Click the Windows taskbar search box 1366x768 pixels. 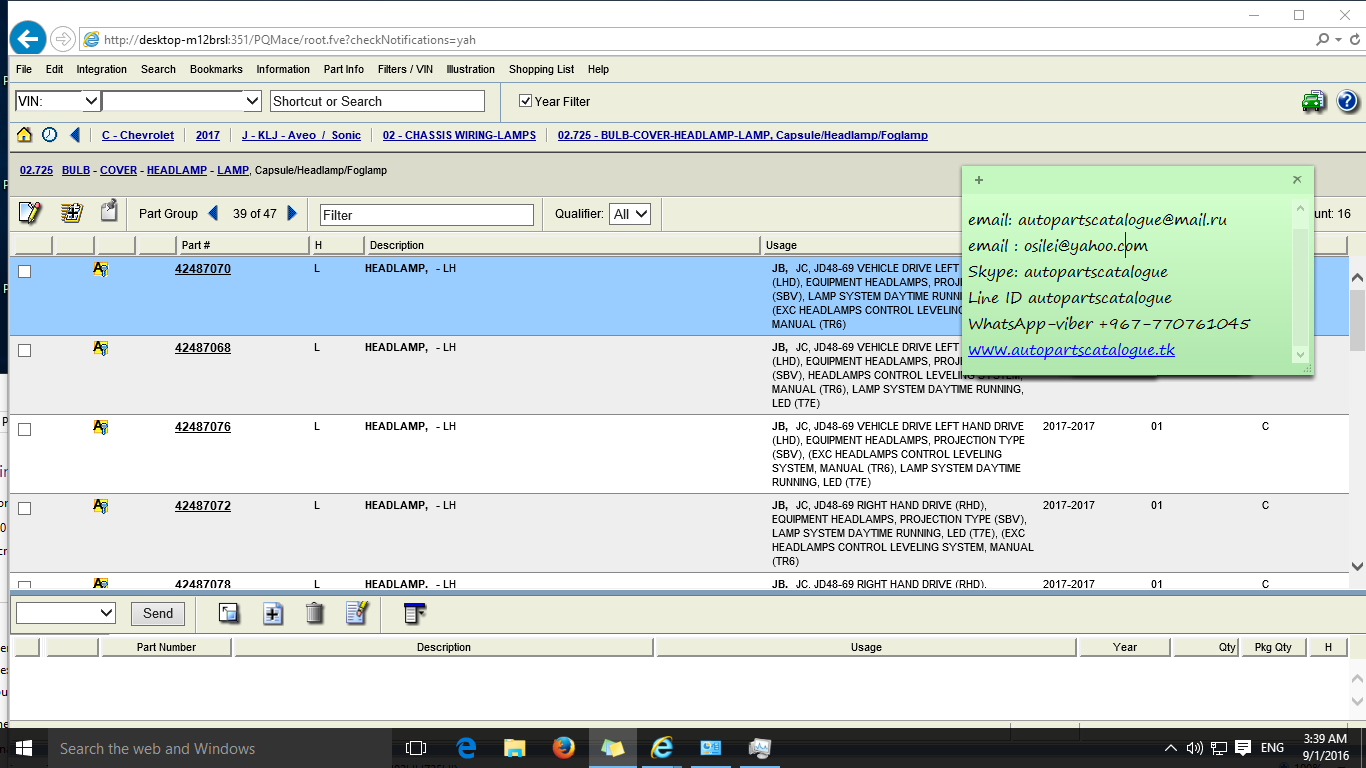click(x=218, y=748)
